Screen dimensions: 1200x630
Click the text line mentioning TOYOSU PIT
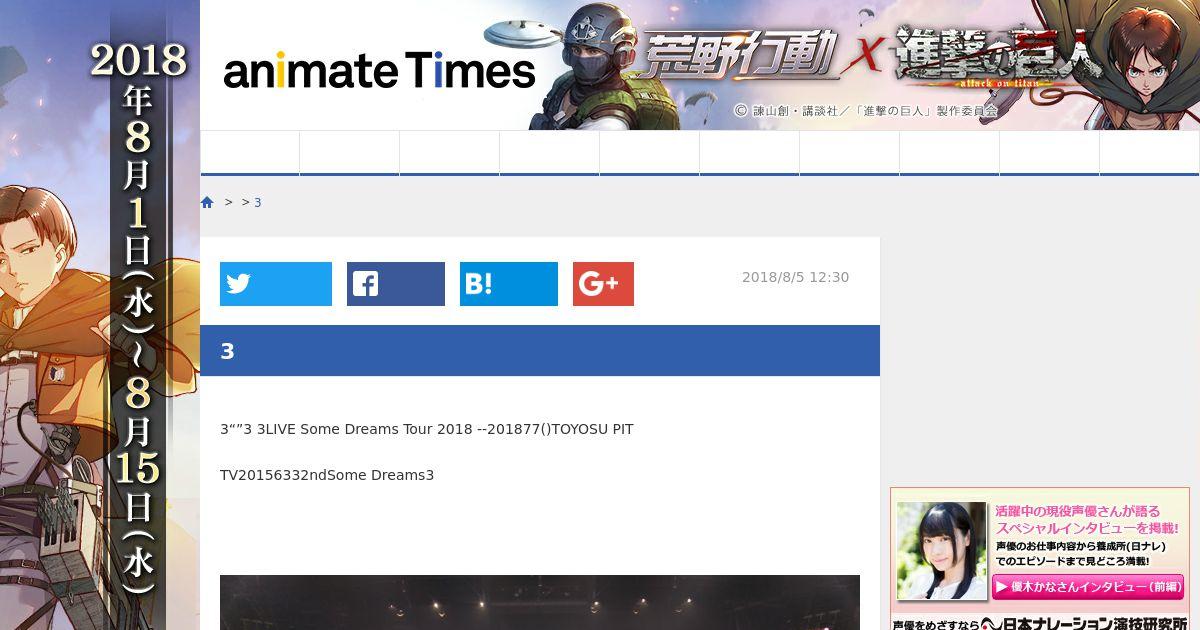coord(427,429)
